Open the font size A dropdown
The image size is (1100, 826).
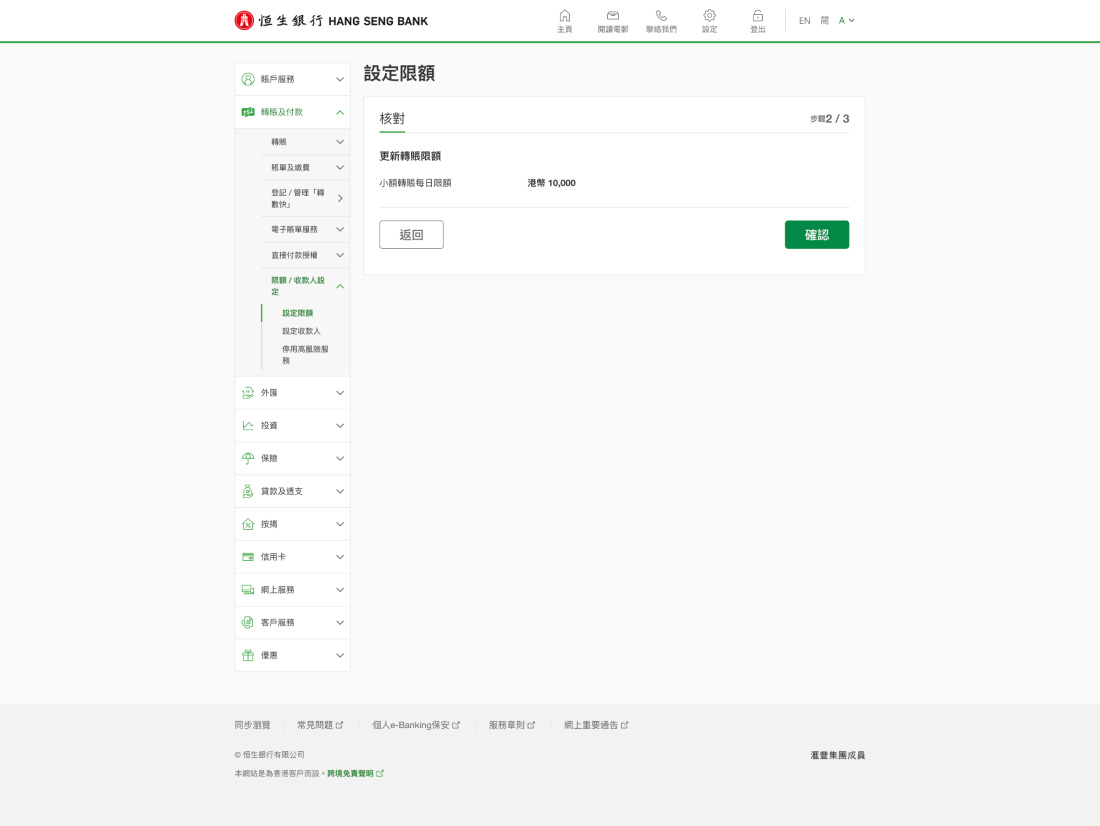(x=846, y=20)
